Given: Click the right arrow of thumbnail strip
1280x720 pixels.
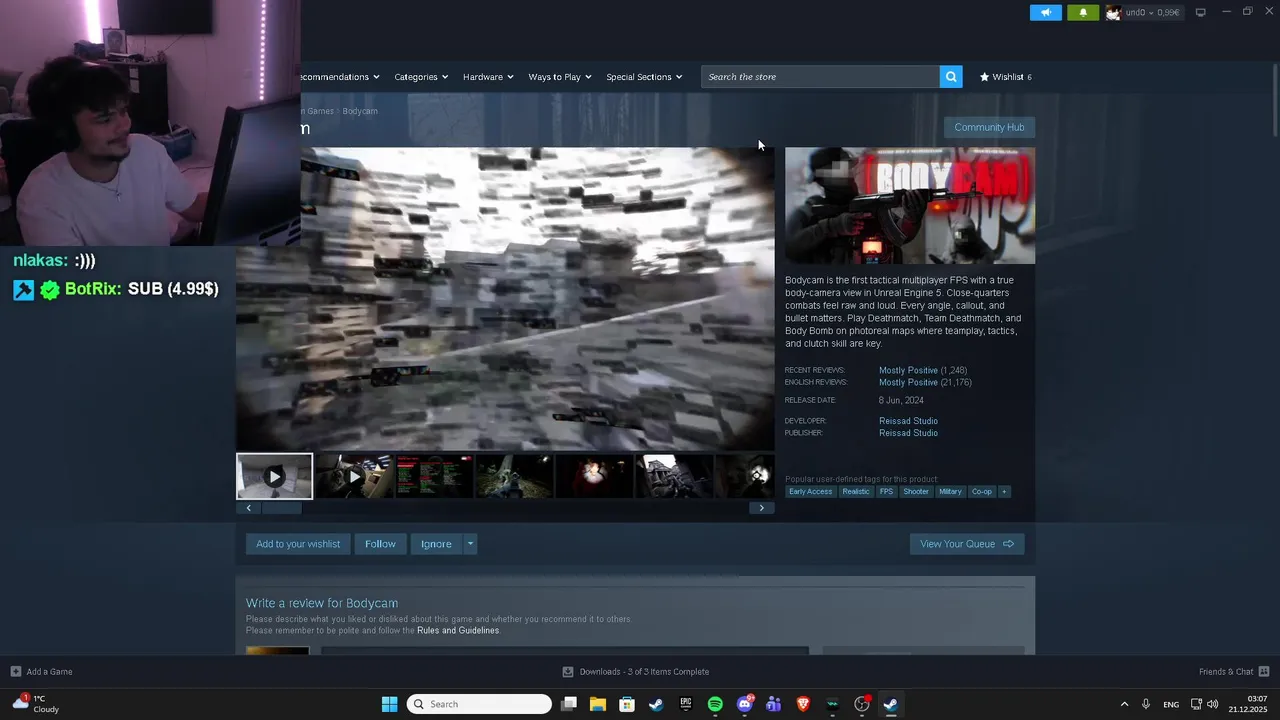Looking at the screenshot, I should tap(761, 508).
